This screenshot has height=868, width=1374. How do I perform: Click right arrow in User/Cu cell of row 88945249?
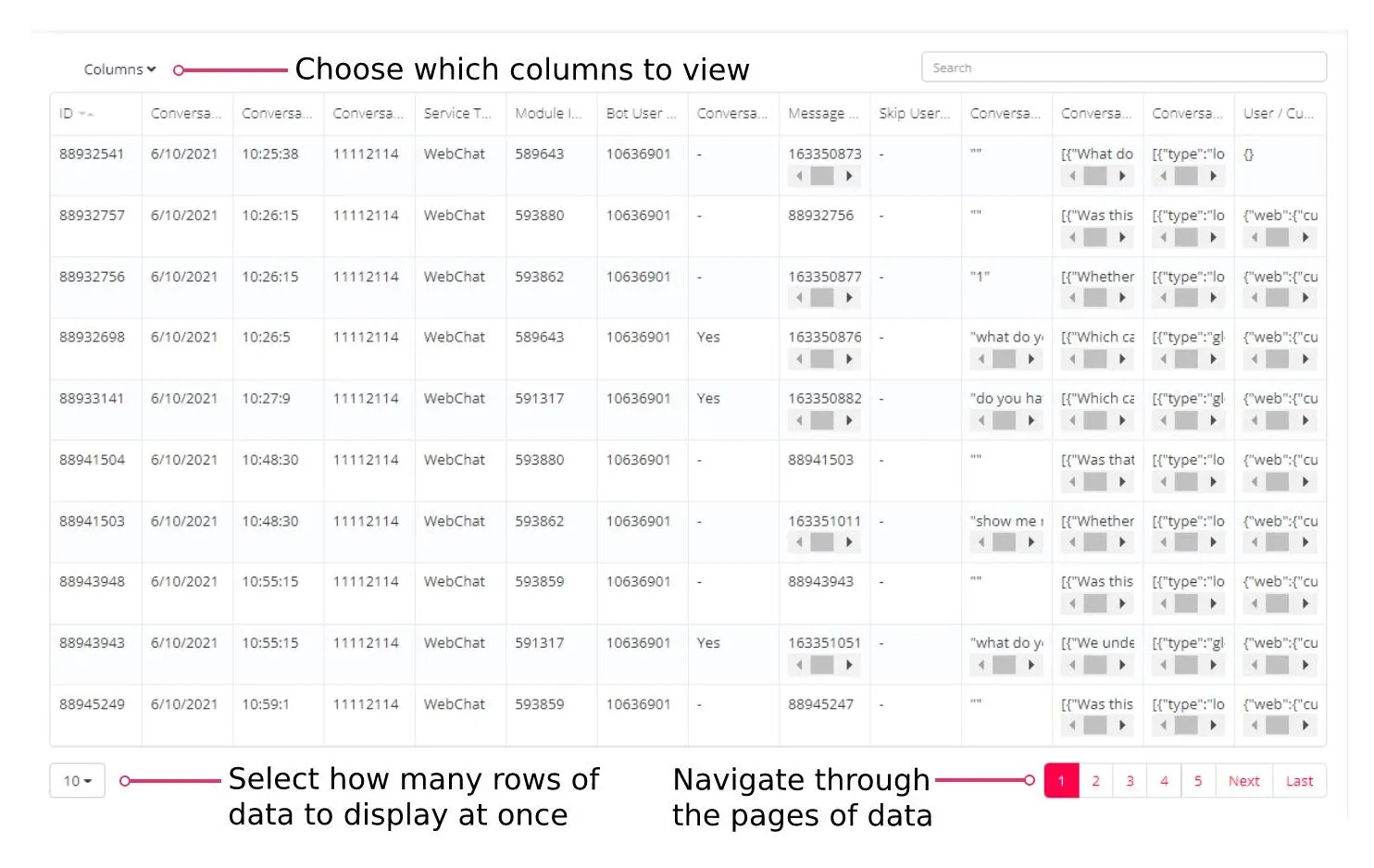[x=1305, y=725]
